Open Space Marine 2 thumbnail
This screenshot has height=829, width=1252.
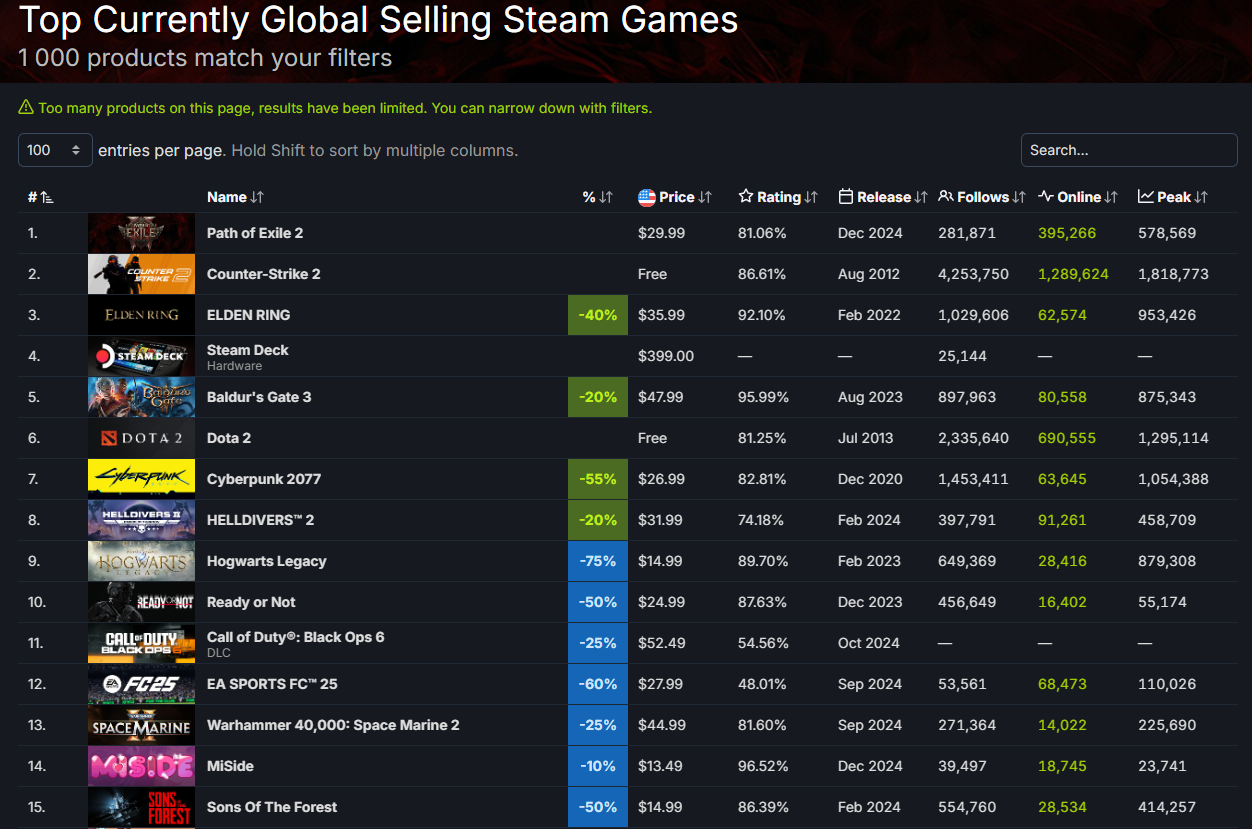tap(141, 725)
